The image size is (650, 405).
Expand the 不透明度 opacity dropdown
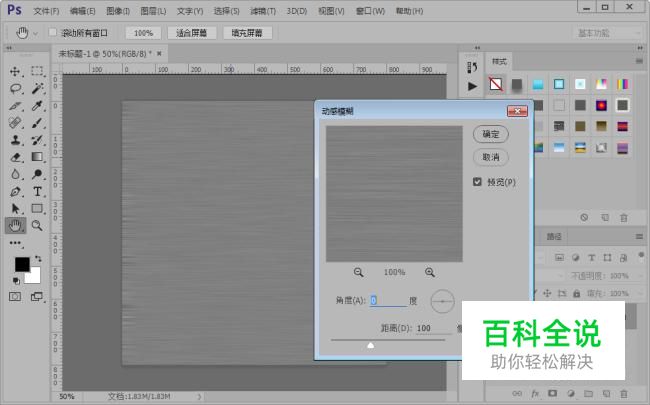640,276
